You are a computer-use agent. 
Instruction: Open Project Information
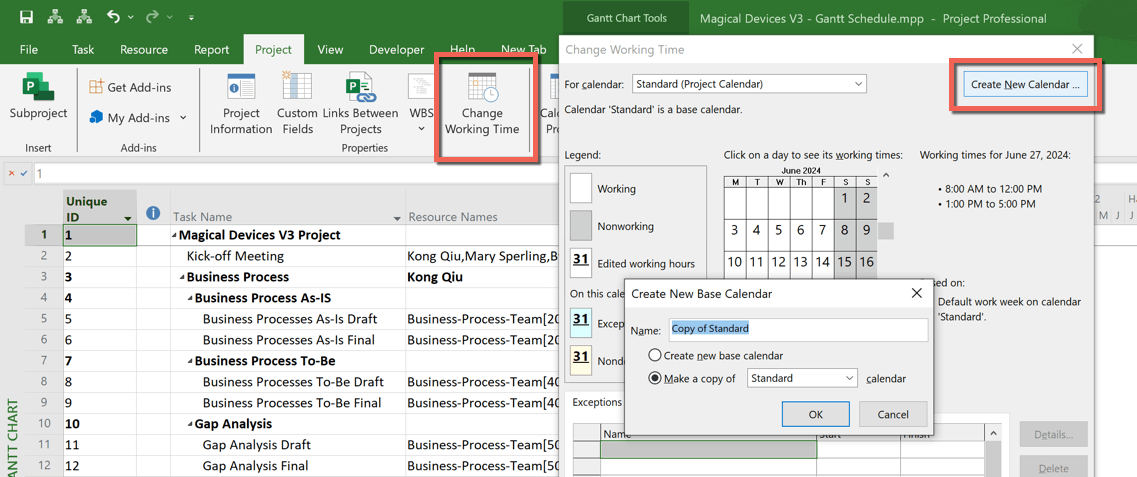click(241, 103)
